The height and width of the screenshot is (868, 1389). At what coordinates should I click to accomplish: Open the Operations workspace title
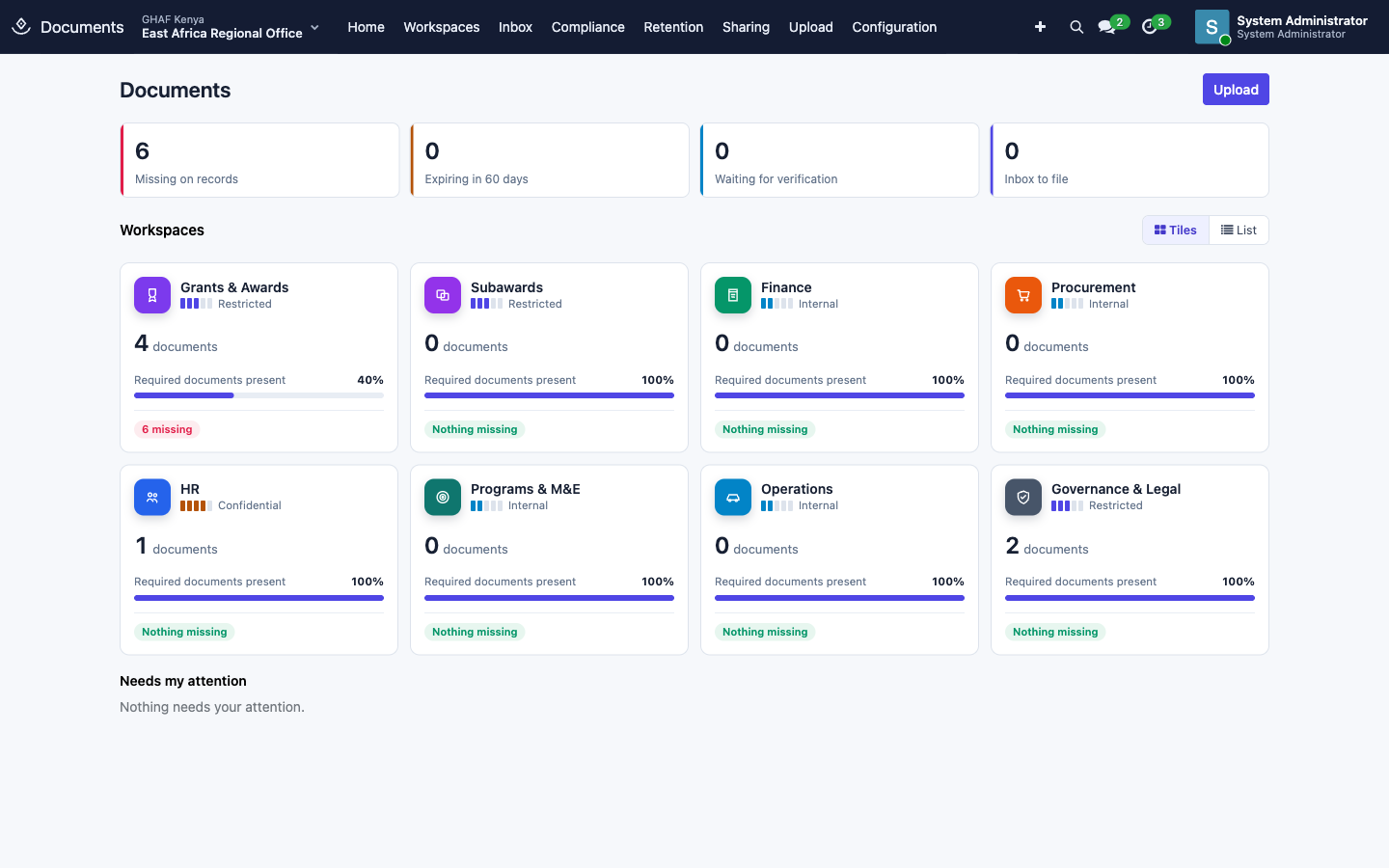[797, 489]
